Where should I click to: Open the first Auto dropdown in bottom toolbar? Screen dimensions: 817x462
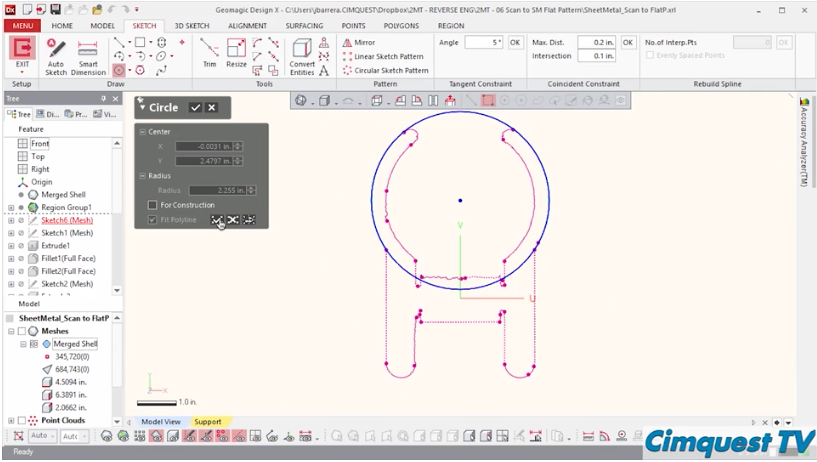tap(42, 436)
